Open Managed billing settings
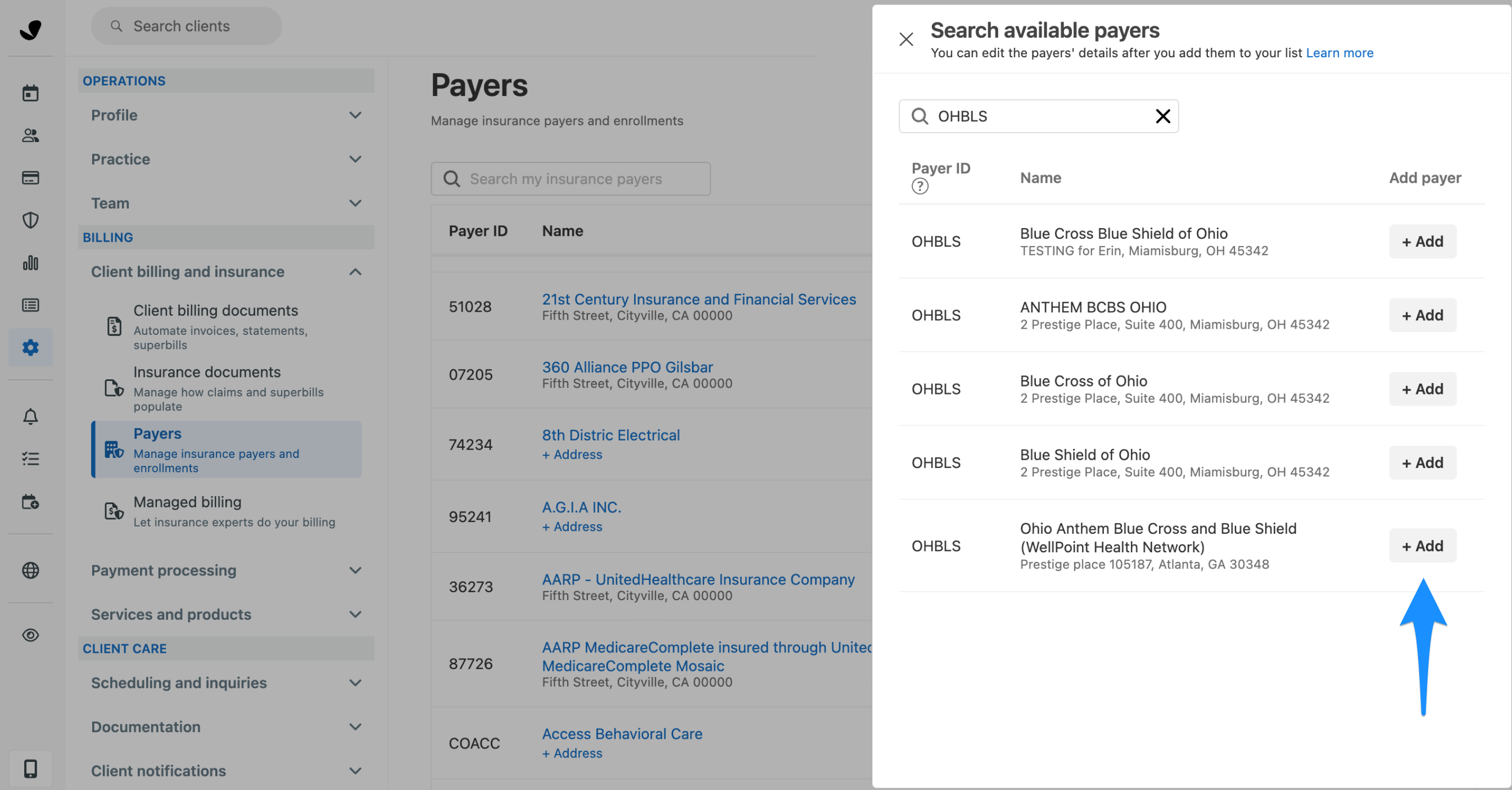The image size is (1512, 790). click(227, 511)
